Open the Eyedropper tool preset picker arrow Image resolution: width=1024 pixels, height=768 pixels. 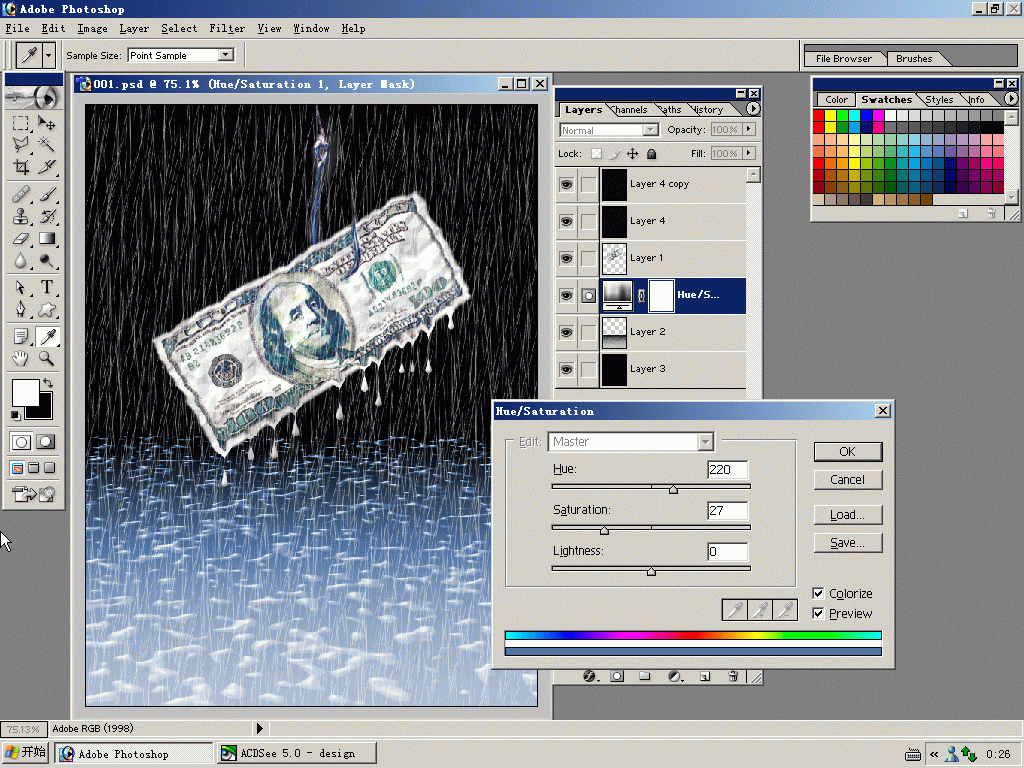tap(48, 56)
